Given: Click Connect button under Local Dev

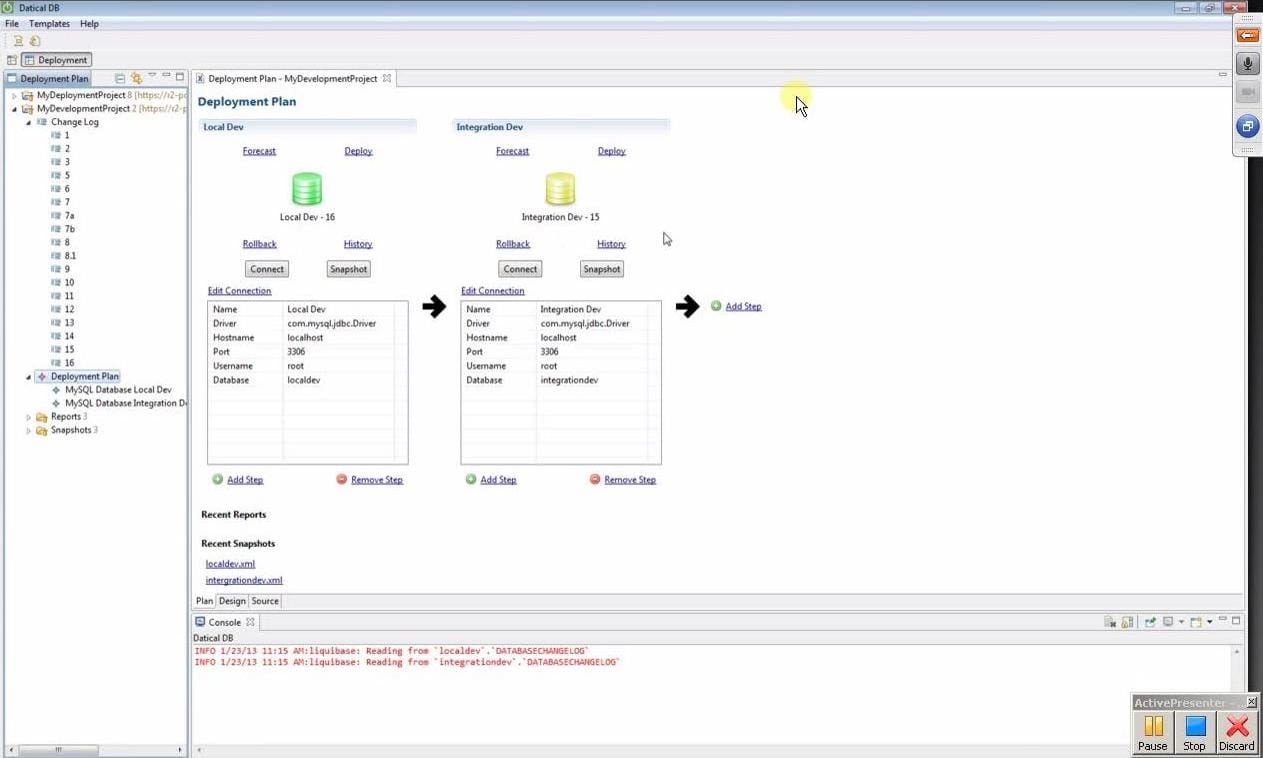Looking at the screenshot, I should coord(267,269).
